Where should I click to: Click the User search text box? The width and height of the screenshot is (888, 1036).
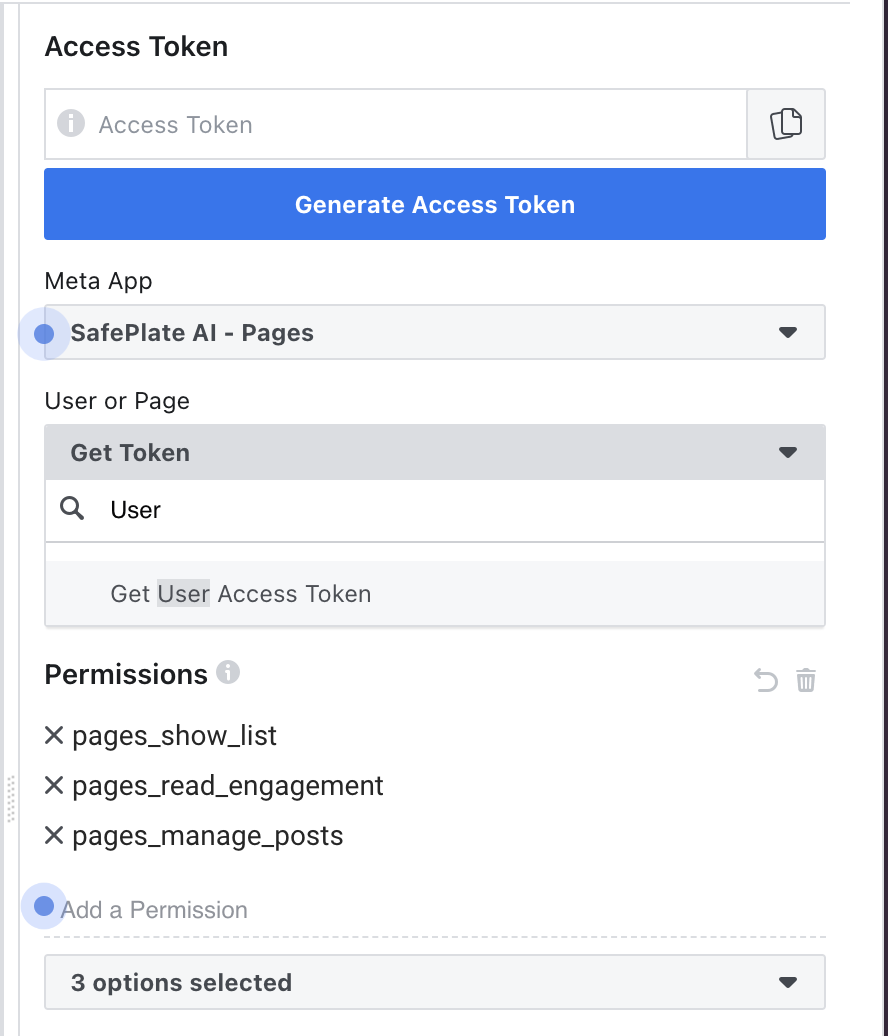(300, 509)
